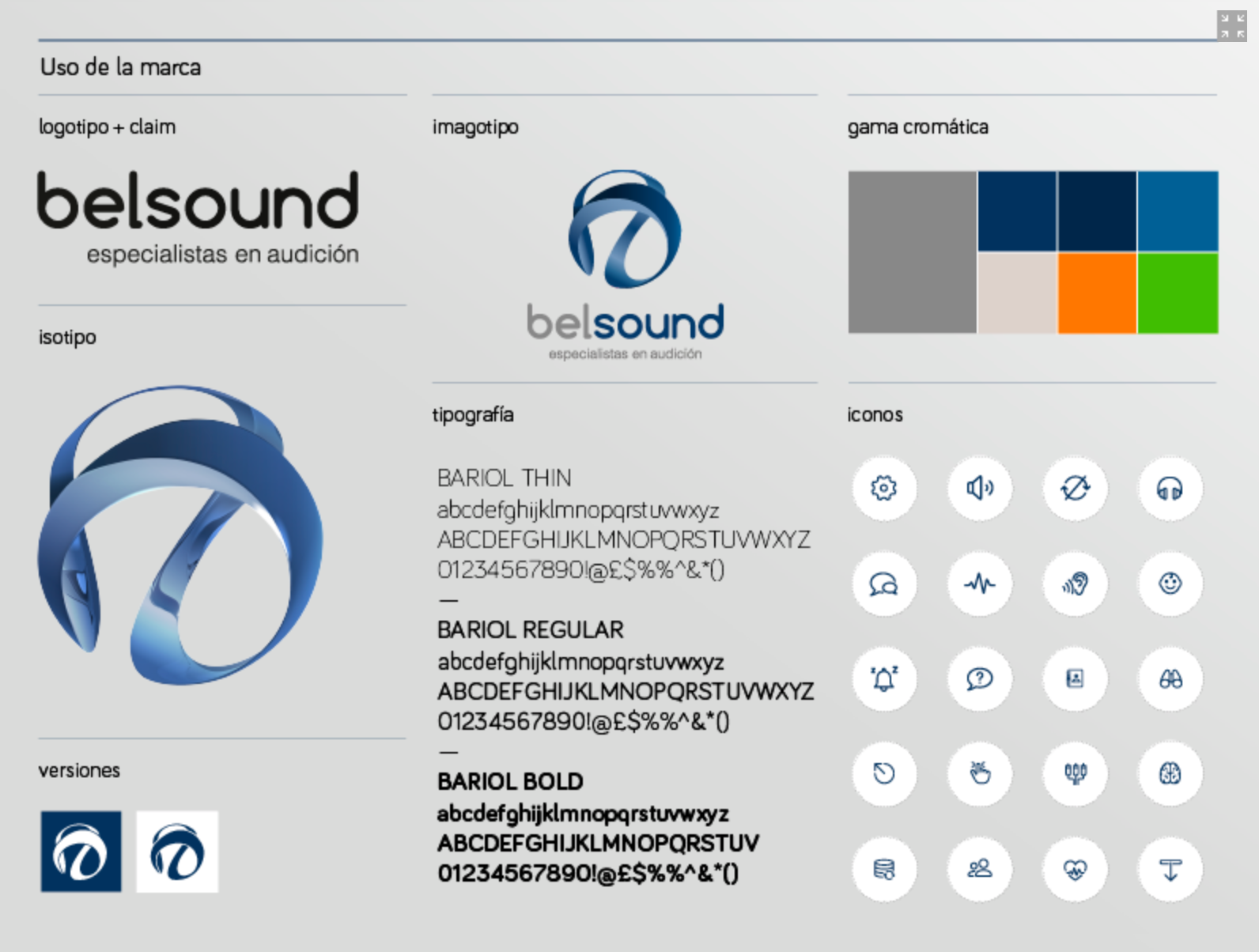Select the gray color swatch

[912, 252]
